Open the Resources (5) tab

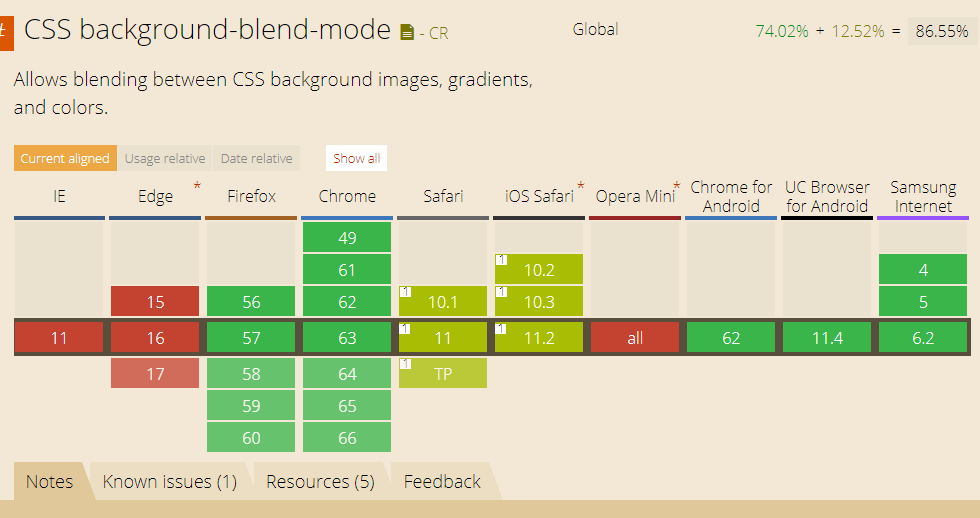[320, 482]
